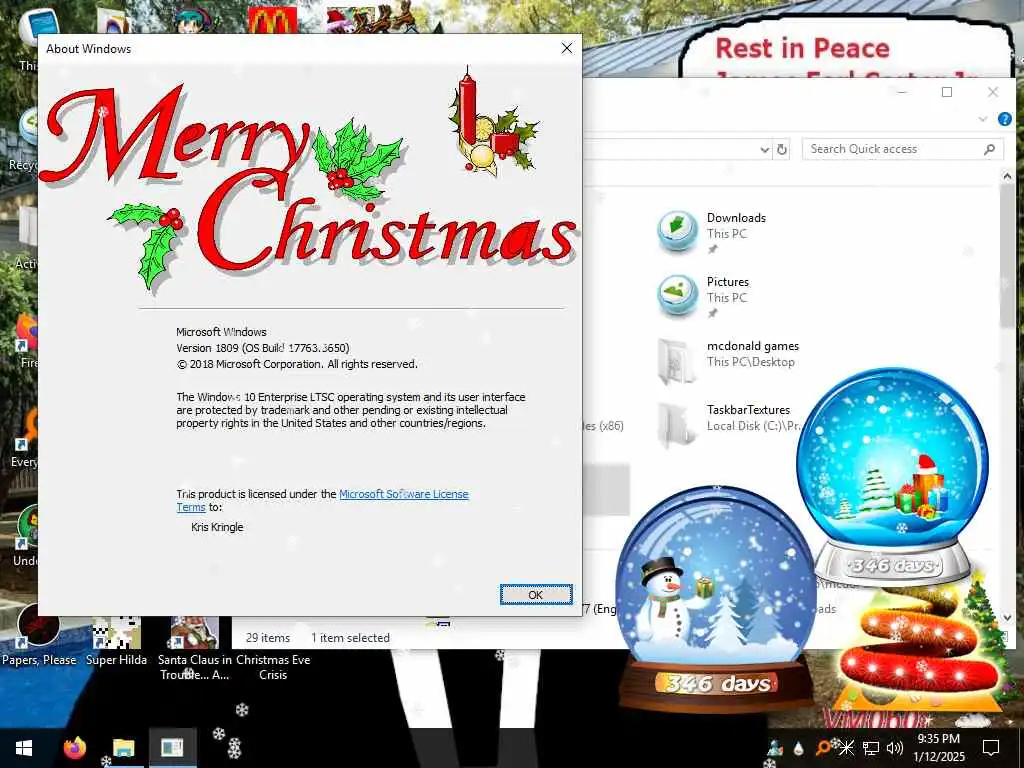This screenshot has width=1024, height=768.
Task: Open File Explorer from the taskbar
Action: coord(123,748)
